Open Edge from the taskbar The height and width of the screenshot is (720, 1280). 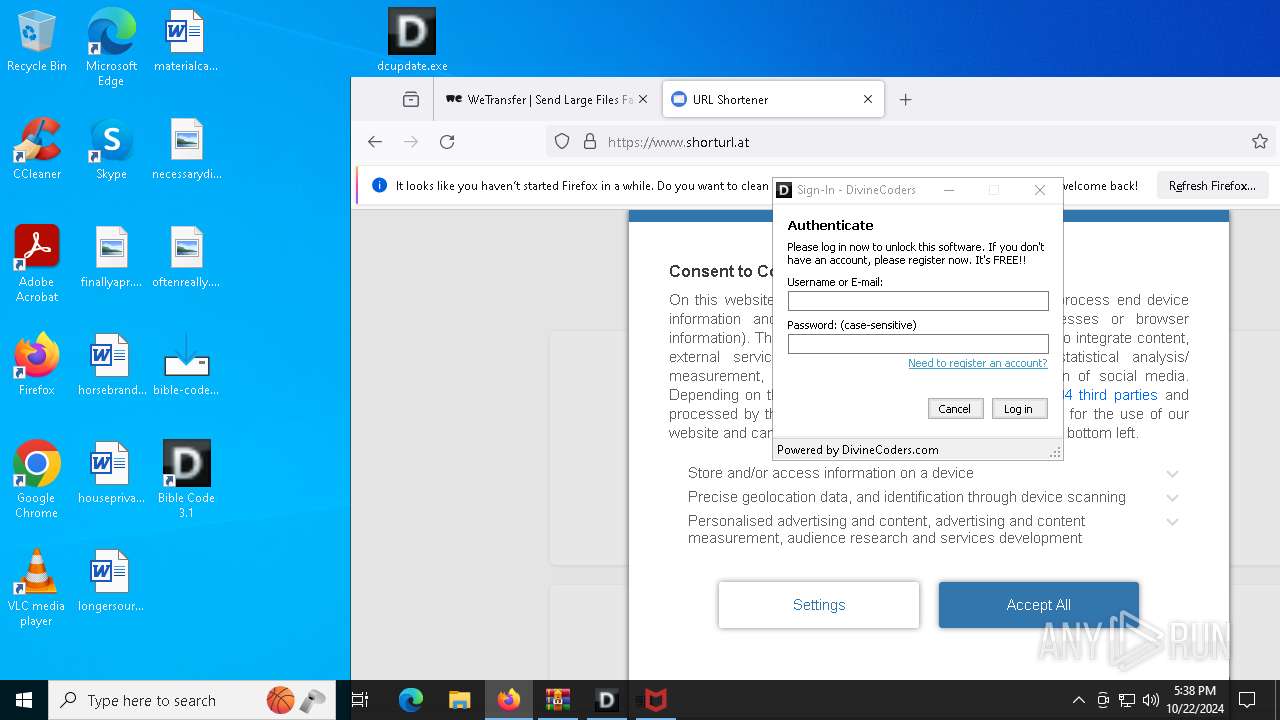point(411,700)
